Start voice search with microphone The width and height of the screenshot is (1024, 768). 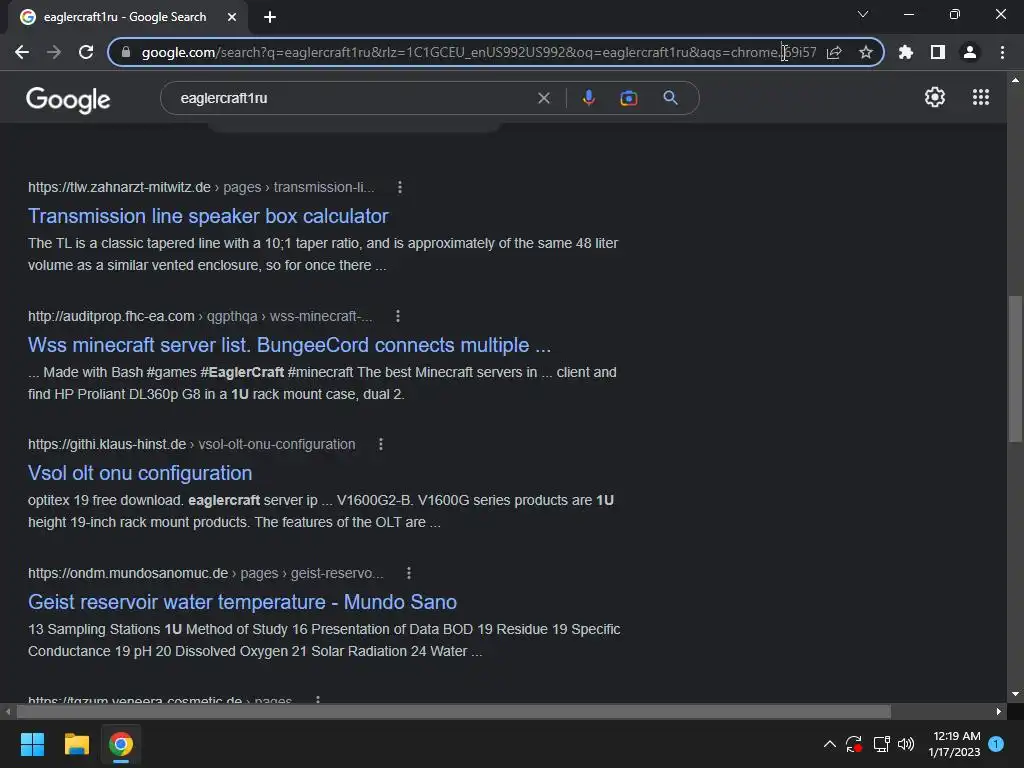pos(588,98)
